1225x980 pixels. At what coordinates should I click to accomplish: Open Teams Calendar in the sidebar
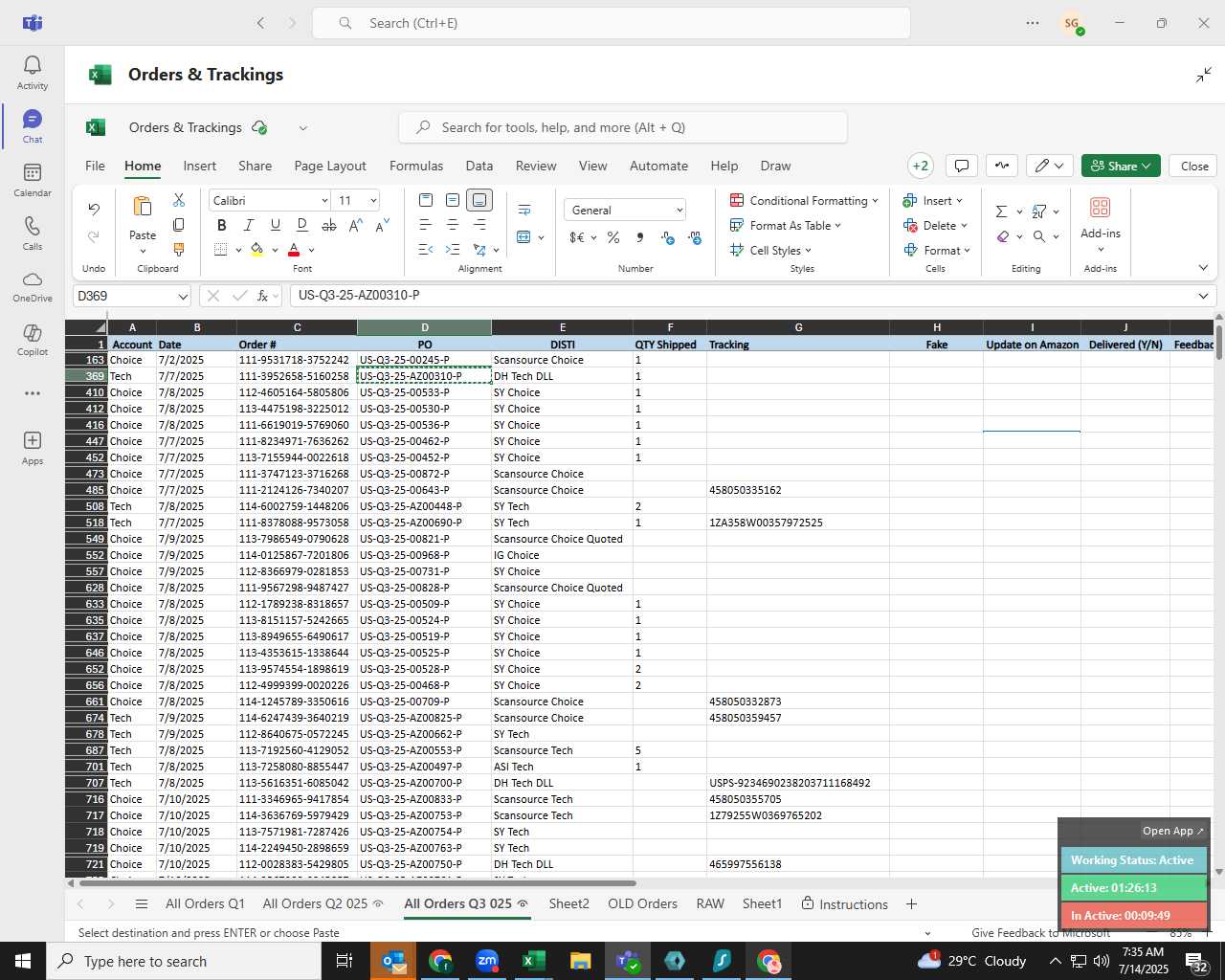[33, 180]
